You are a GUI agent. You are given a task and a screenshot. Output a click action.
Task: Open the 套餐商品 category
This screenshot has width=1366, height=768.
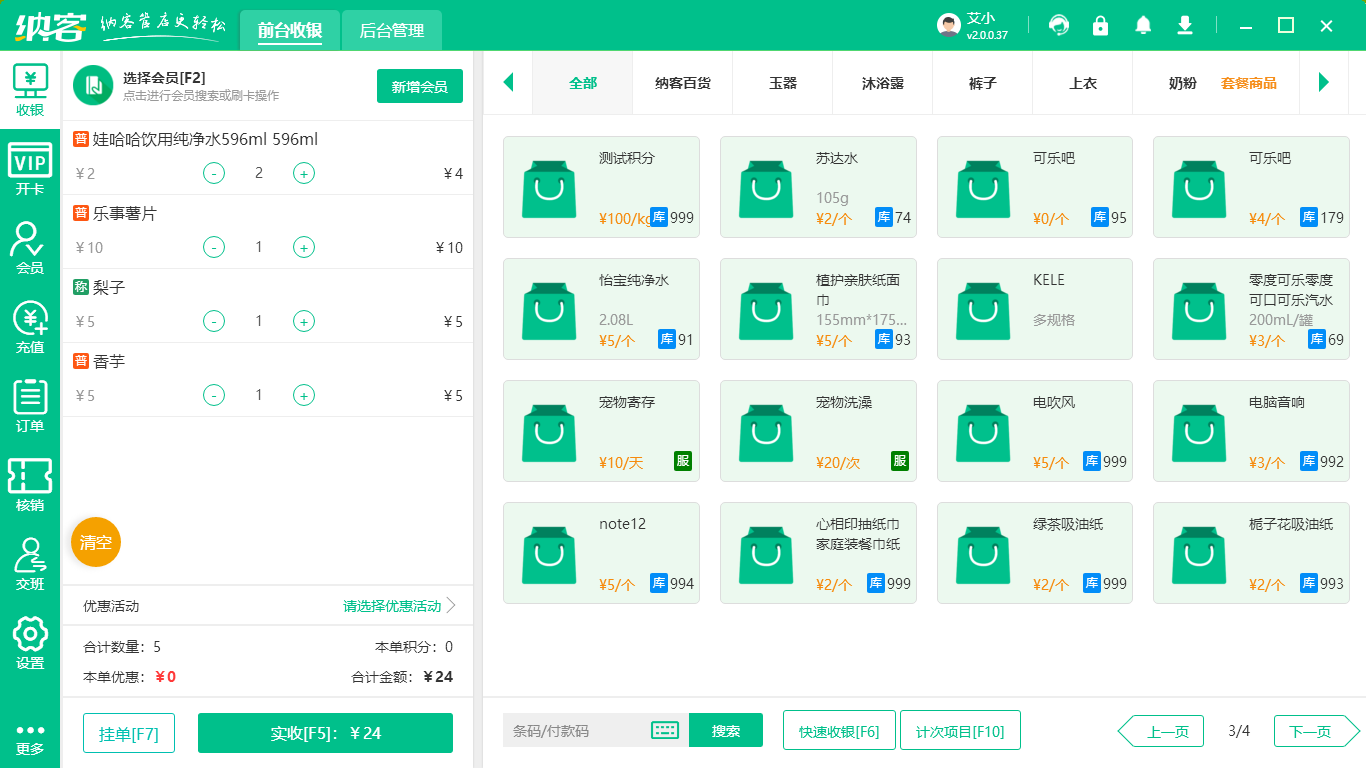coord(1249,83)
